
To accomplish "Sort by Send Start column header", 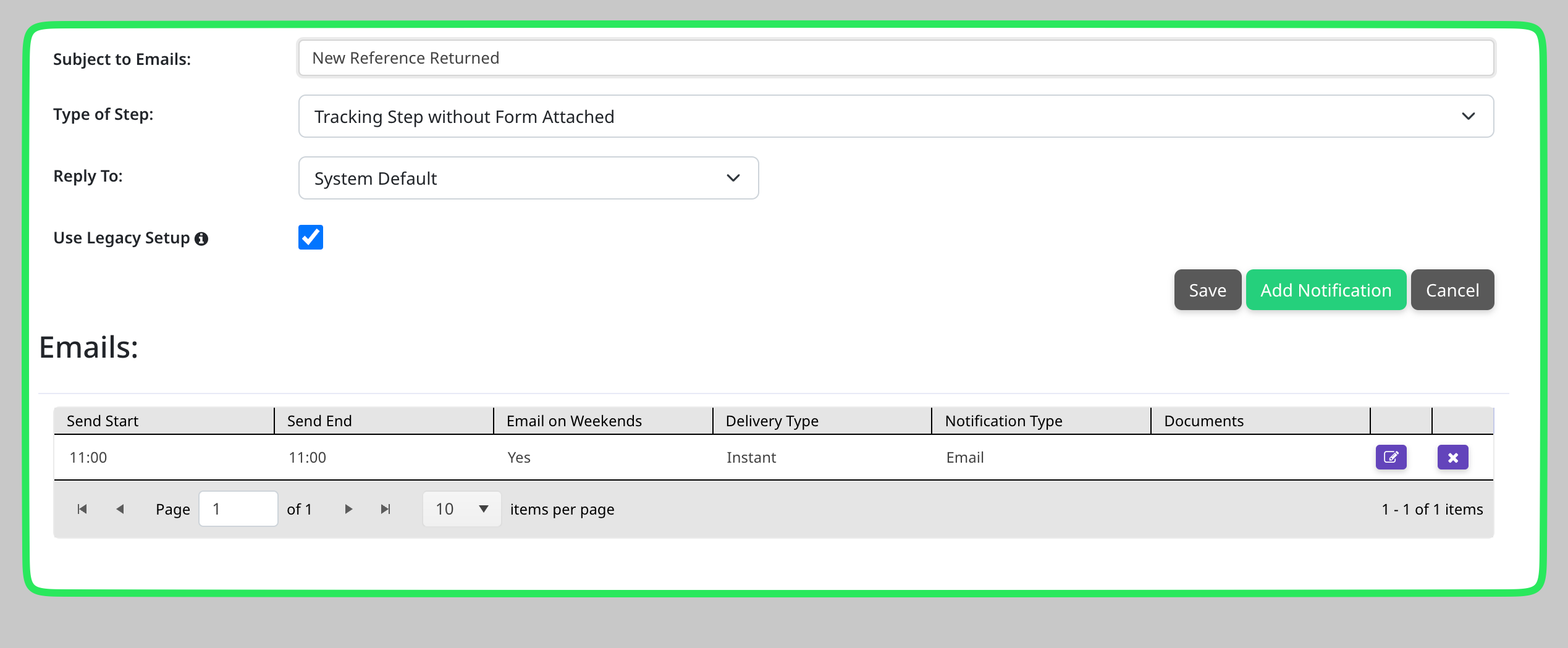I will [x=164, y=421].
